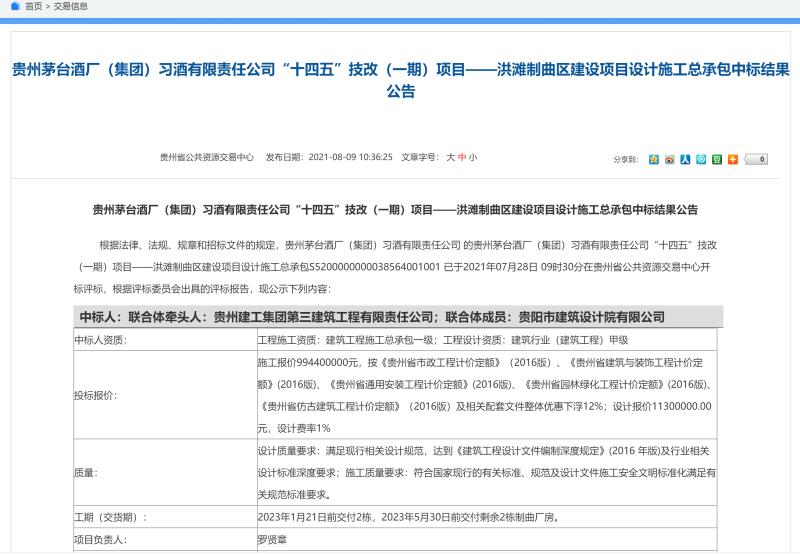Set article font size to 大
Screen dimensions: 800x554
(450, 157)
